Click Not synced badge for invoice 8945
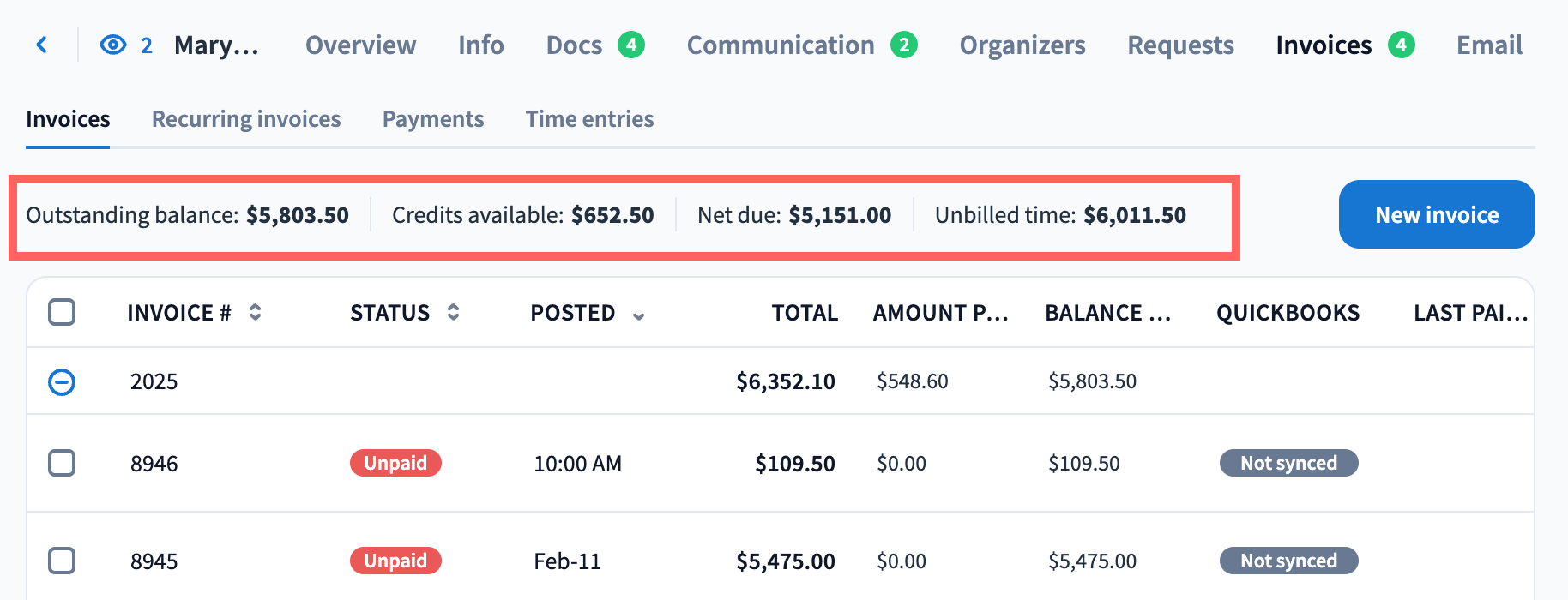1568x600 pixels. (1288, 561)
